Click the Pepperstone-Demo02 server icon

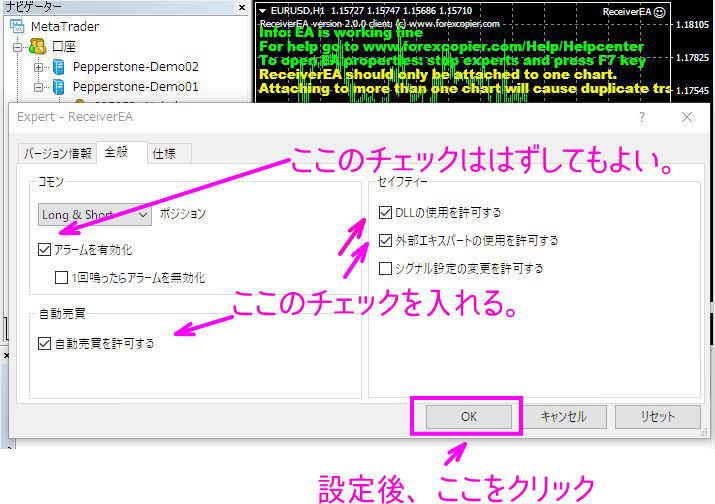58,67
